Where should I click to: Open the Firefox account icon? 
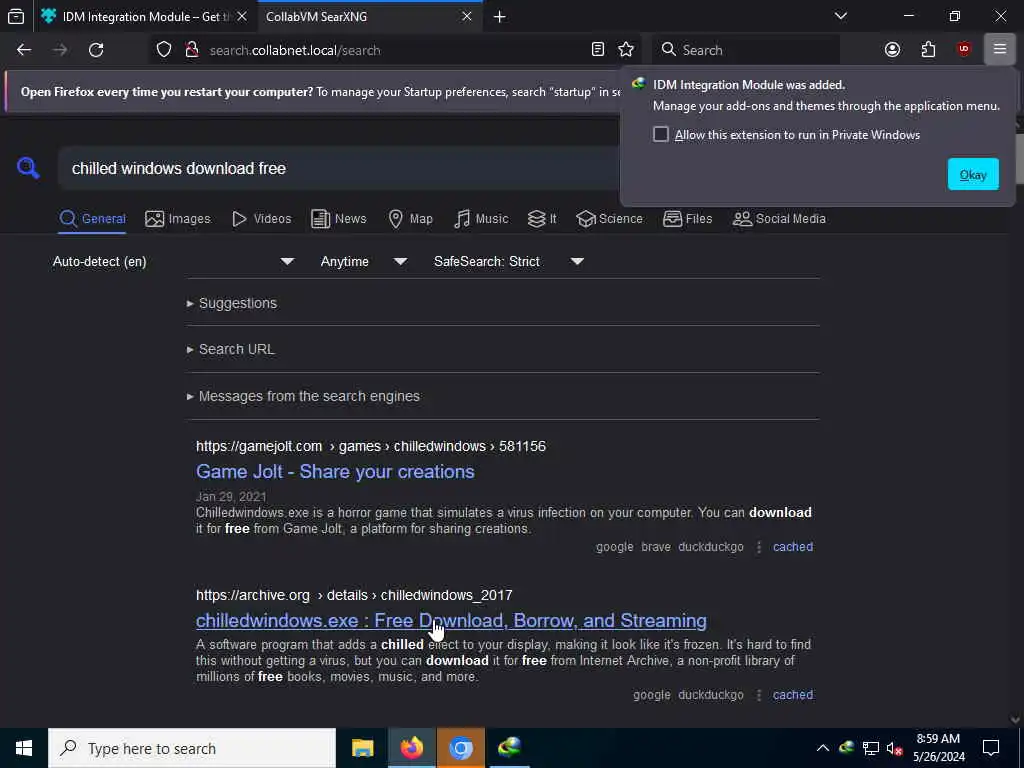point(892,50)
